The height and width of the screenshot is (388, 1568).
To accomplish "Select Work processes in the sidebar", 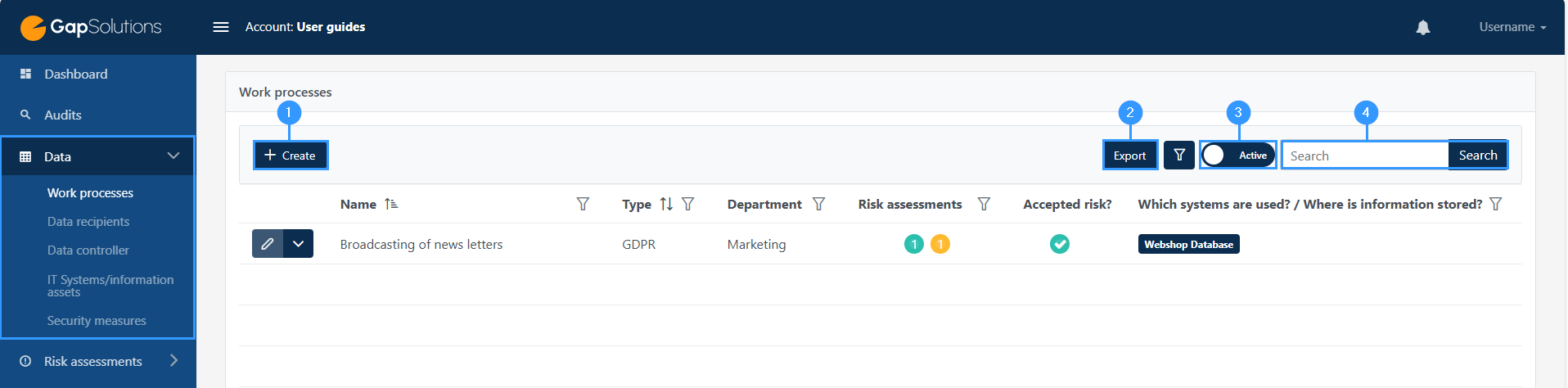I will [90, 193].
